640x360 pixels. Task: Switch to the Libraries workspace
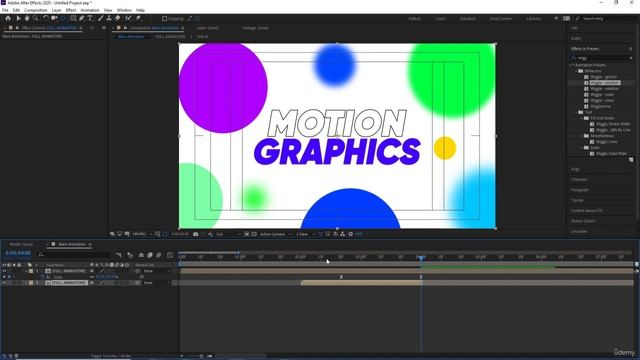pyautogui.click(x=533, y=19)
